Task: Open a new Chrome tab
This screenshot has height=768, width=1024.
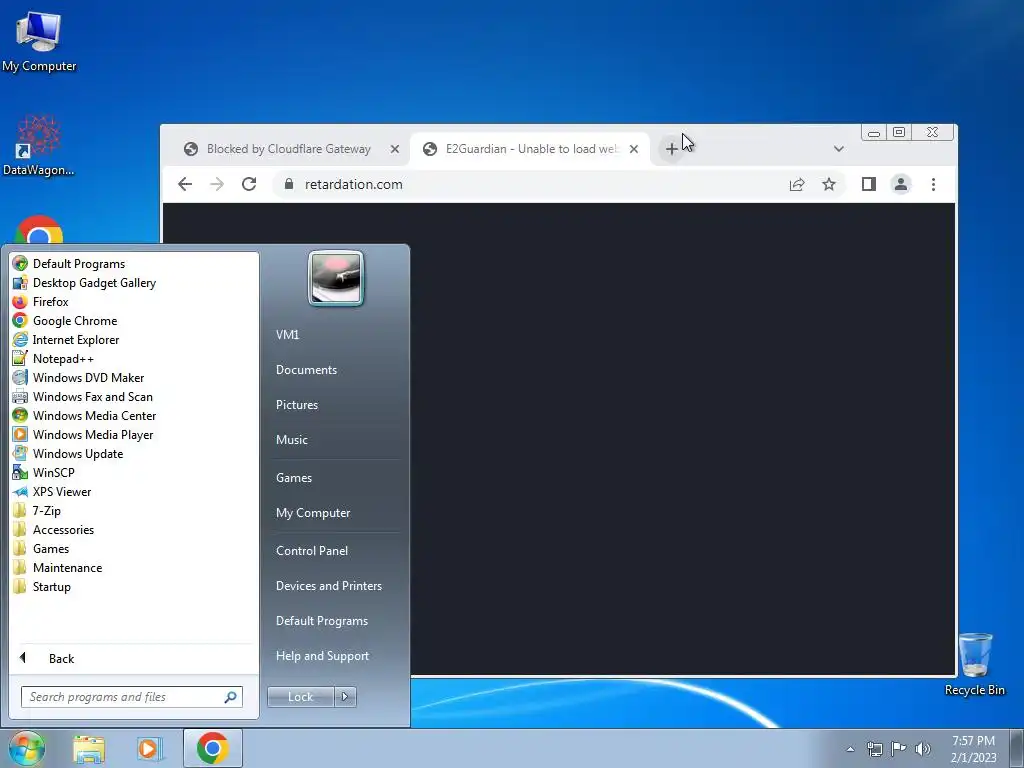Action: [x=671, y=149]
